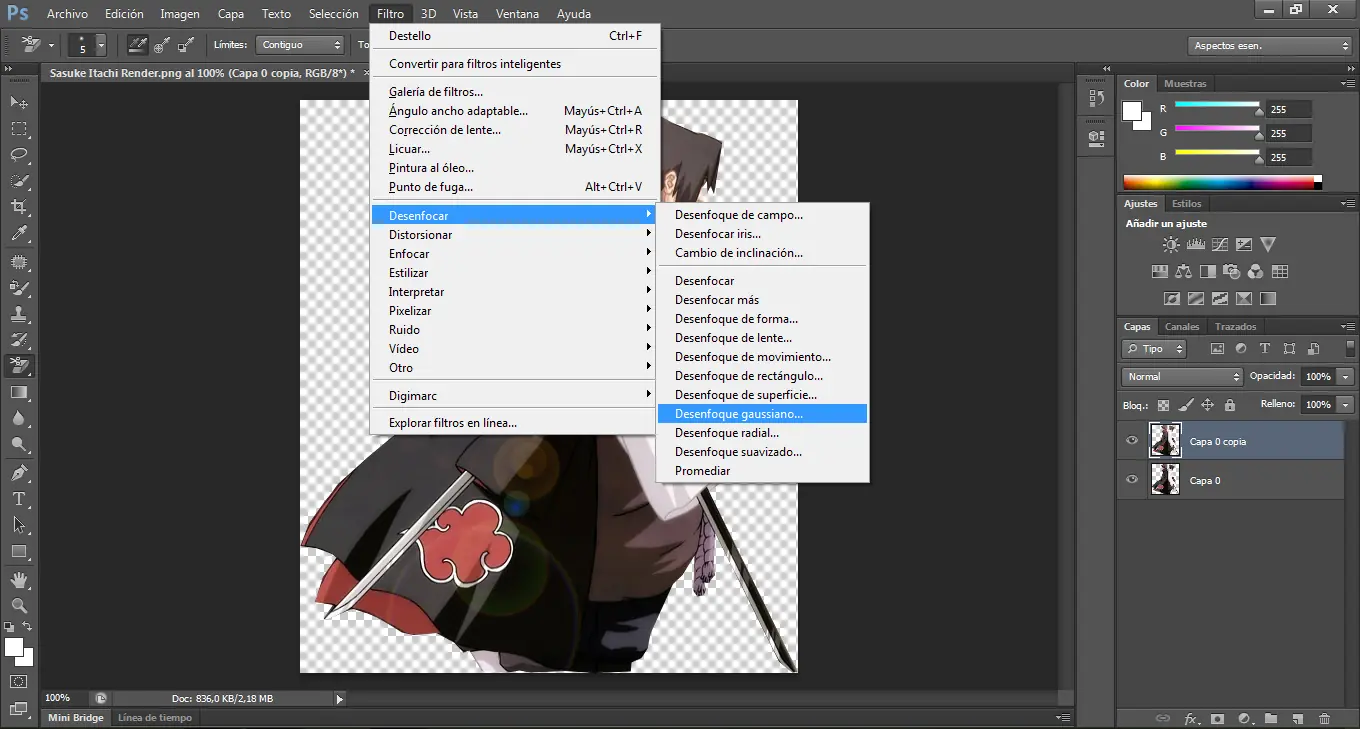Open the Relleno dropdown arrow
The image size is (1360, 729).
pos(1346,404)
